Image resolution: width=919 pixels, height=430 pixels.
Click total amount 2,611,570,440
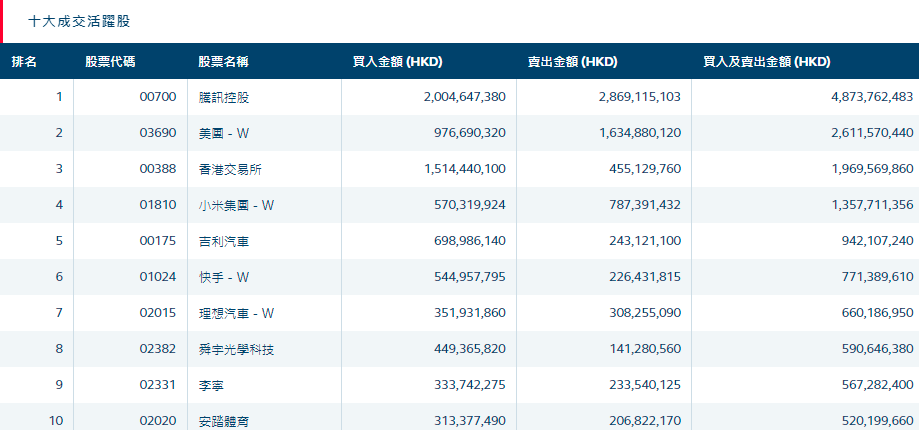pos(872,133)
